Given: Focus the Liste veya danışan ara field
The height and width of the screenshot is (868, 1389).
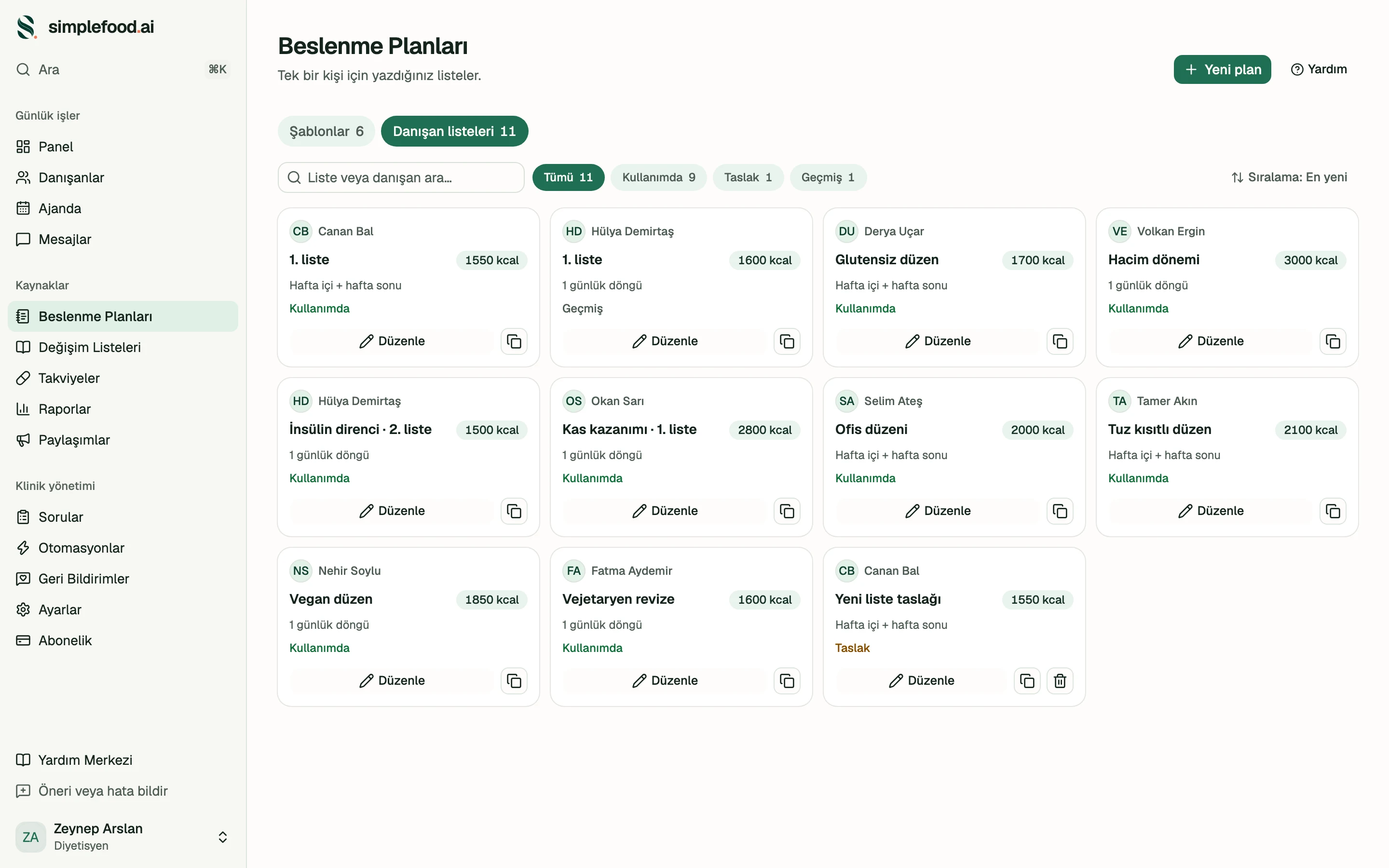Looking at the screenshot, I should pos(401,177).
